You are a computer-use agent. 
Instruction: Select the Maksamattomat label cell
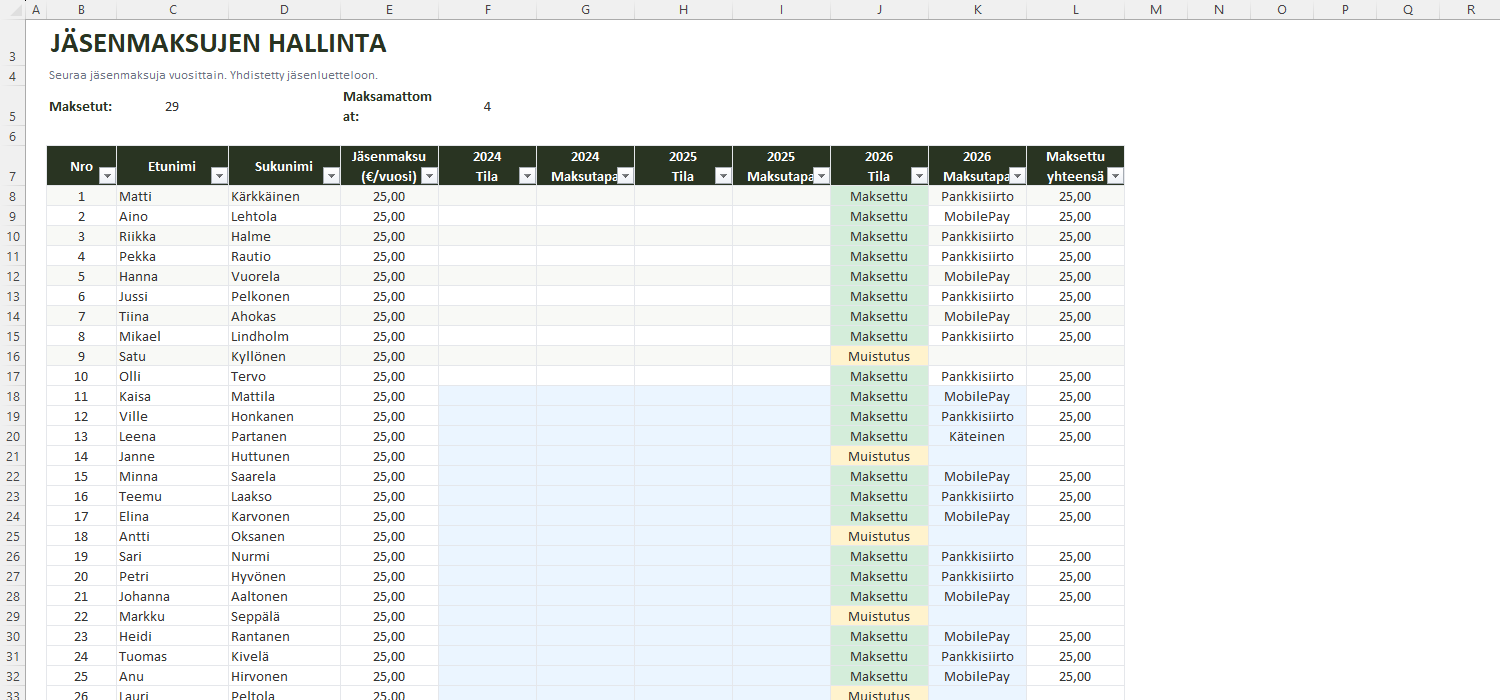pos(389,107)
